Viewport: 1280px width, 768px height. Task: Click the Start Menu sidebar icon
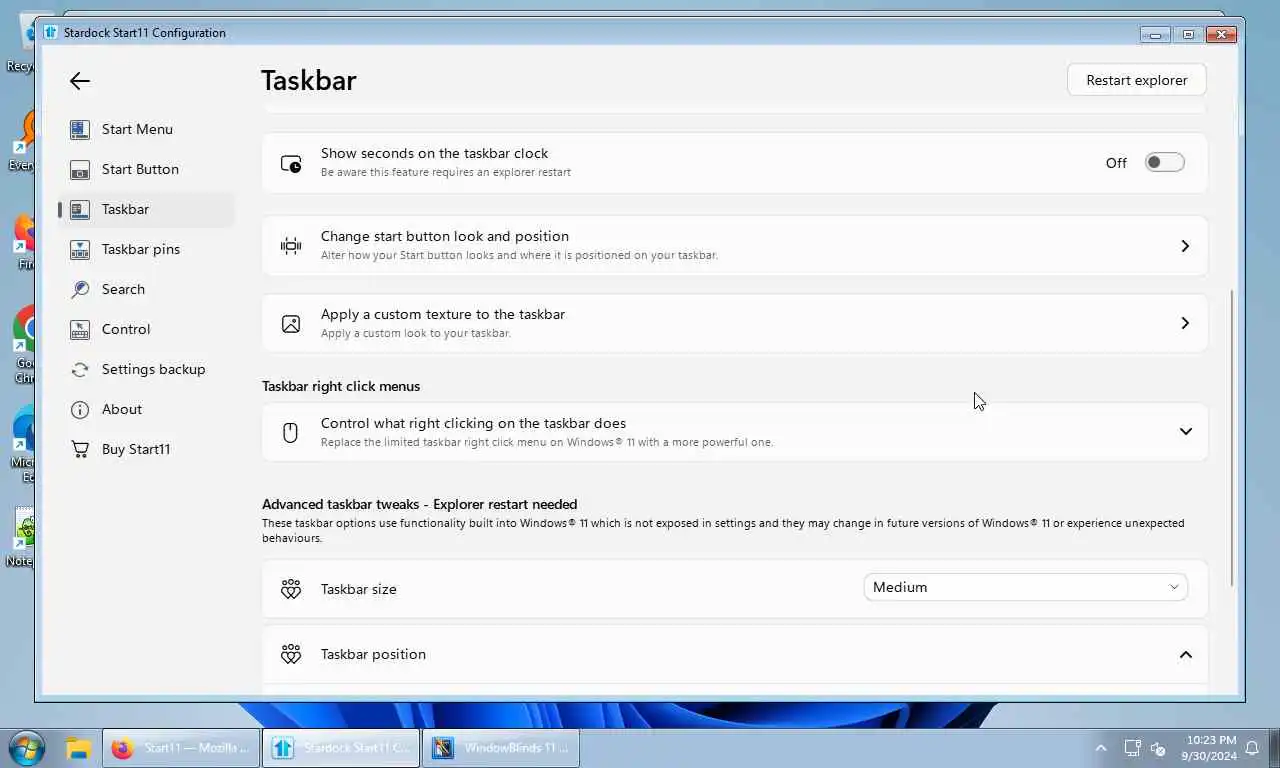80,129
